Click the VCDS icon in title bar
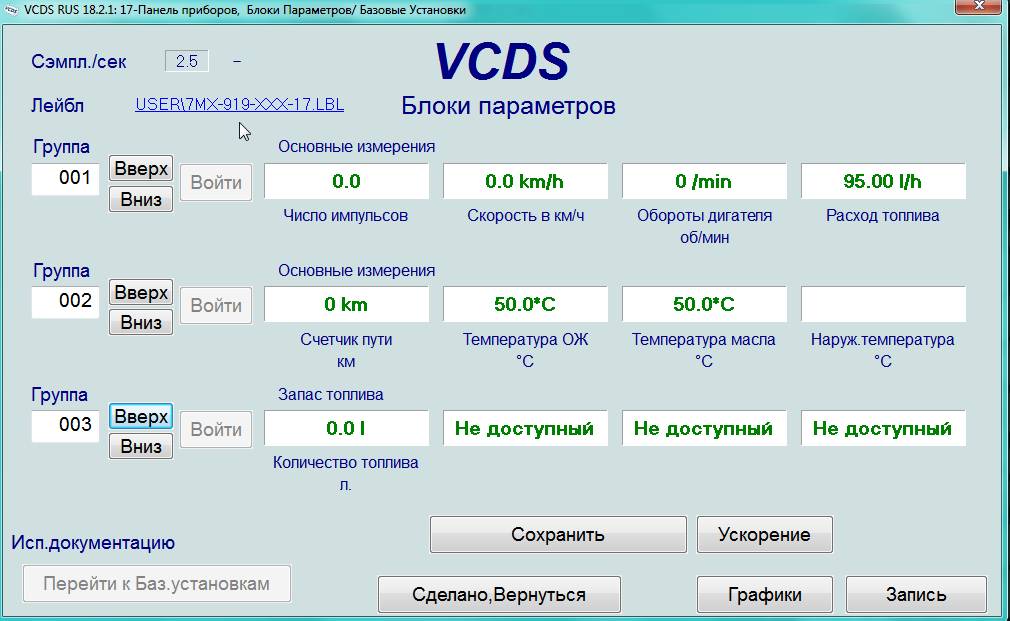The height and width of the screenshot is (621, 1010). point(11,9)
